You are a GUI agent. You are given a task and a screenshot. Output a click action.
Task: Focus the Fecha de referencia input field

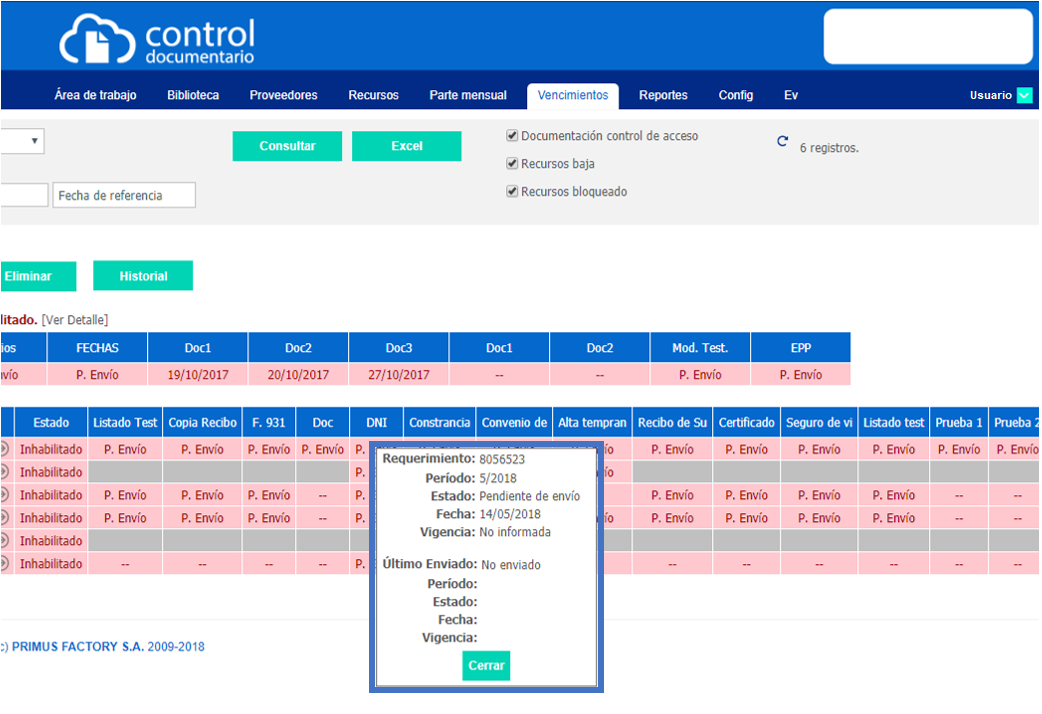point(124,195)
